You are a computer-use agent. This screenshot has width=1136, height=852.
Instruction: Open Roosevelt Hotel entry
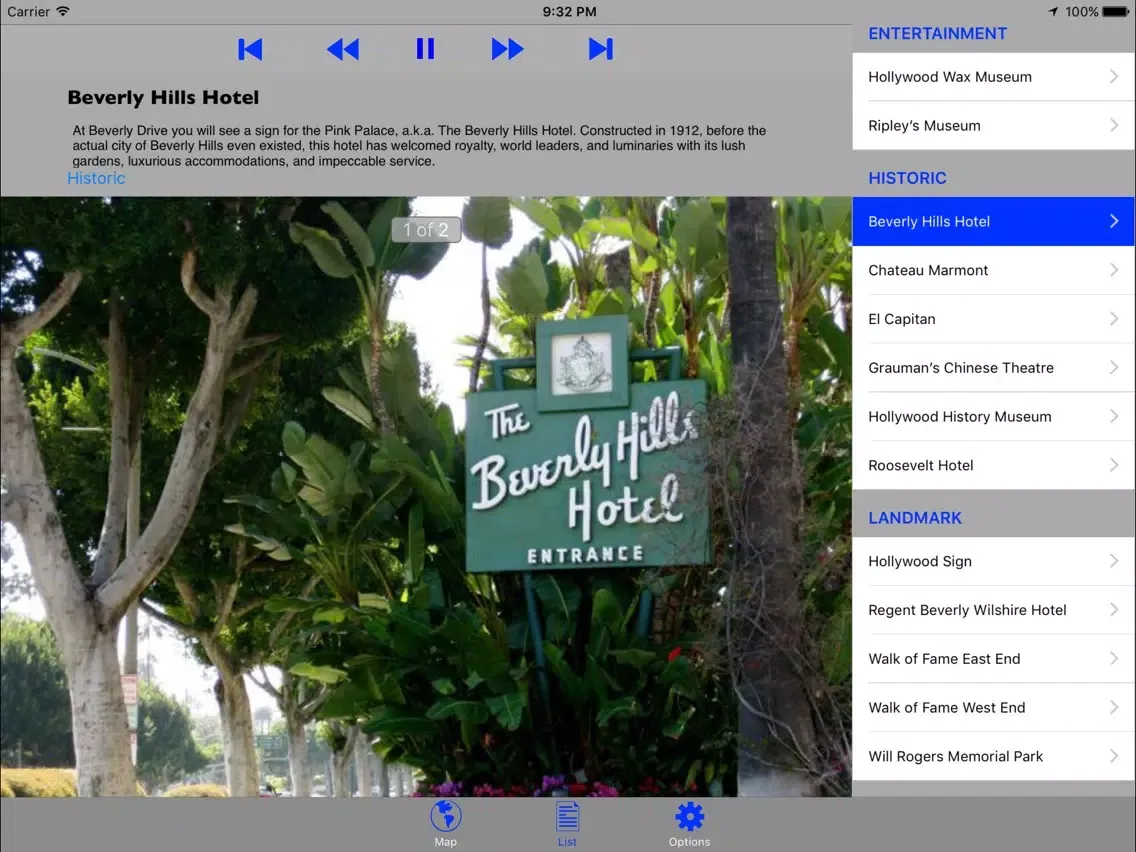[993, 465]
